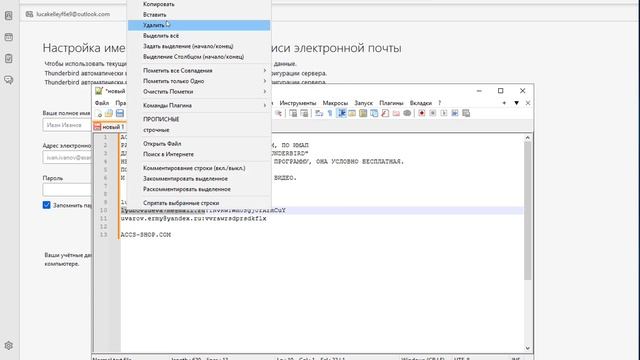Click the Stop Recording macro icon

click(433, 113)
